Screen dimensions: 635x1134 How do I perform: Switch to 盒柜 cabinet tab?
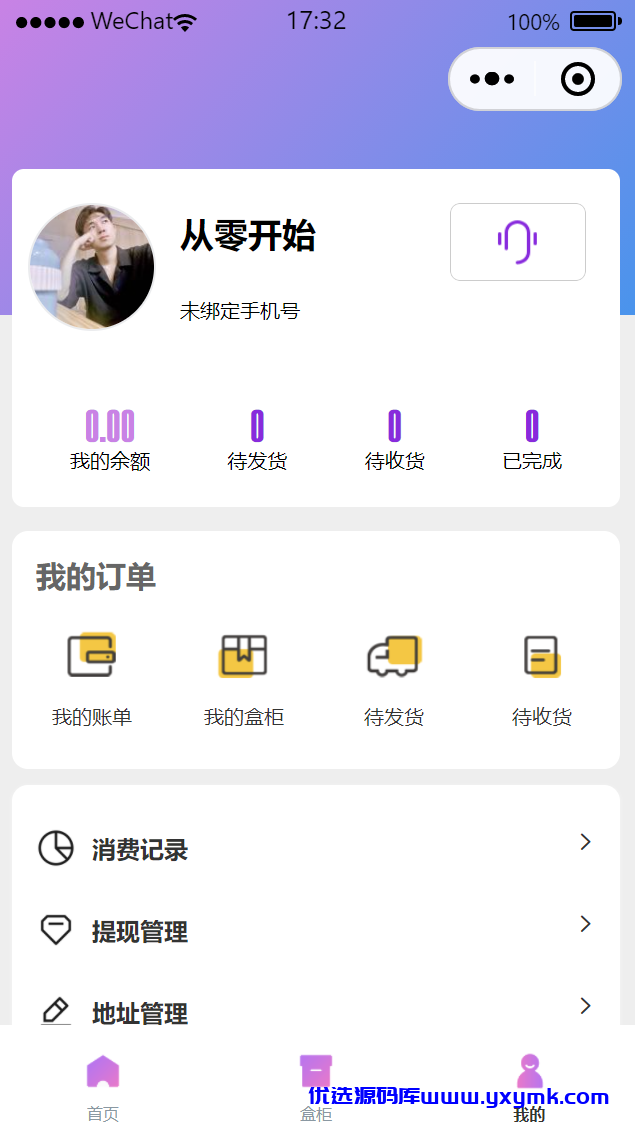[316, 1087]
